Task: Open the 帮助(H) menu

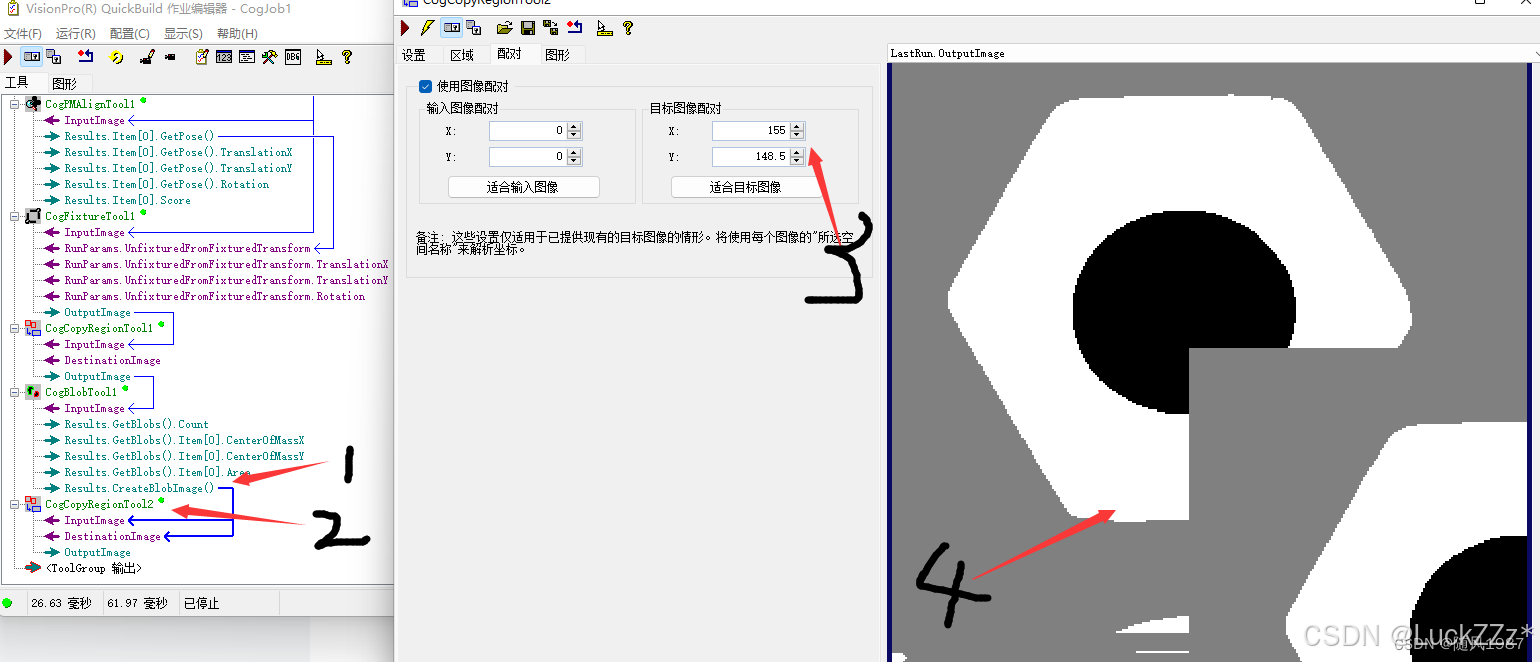Action: click(x=238, y=34)
